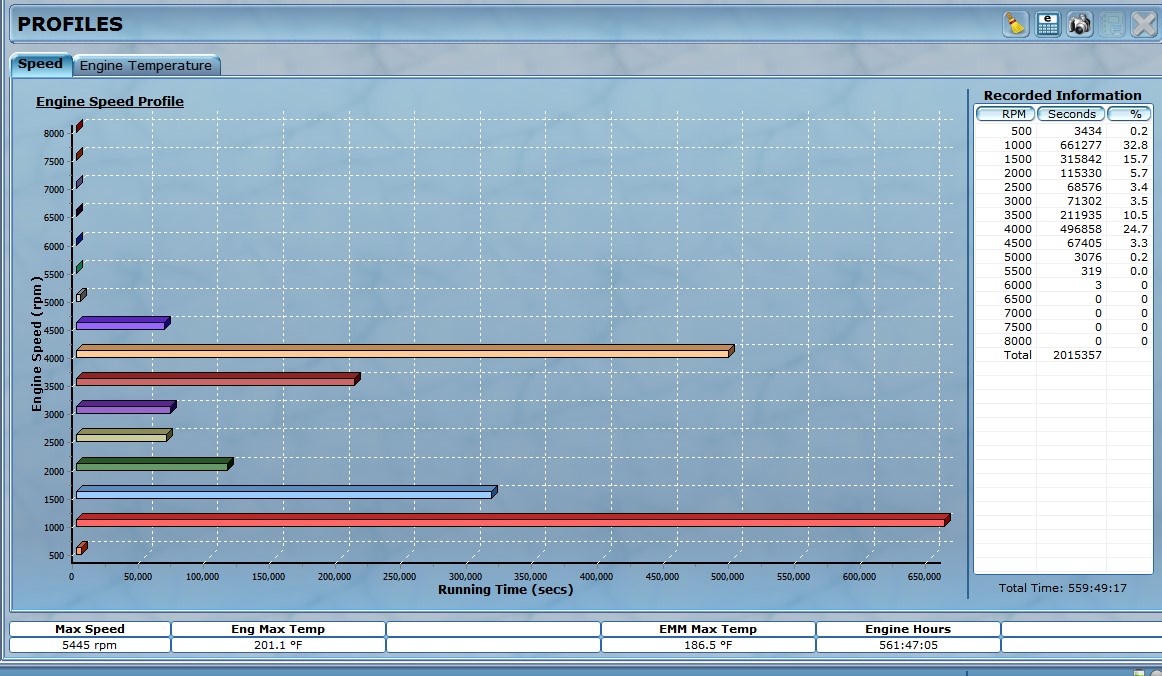1162x676 pixels.
Task: Click the PROFILES panel title
Action: pyautogui.click(x=70, y=24)
